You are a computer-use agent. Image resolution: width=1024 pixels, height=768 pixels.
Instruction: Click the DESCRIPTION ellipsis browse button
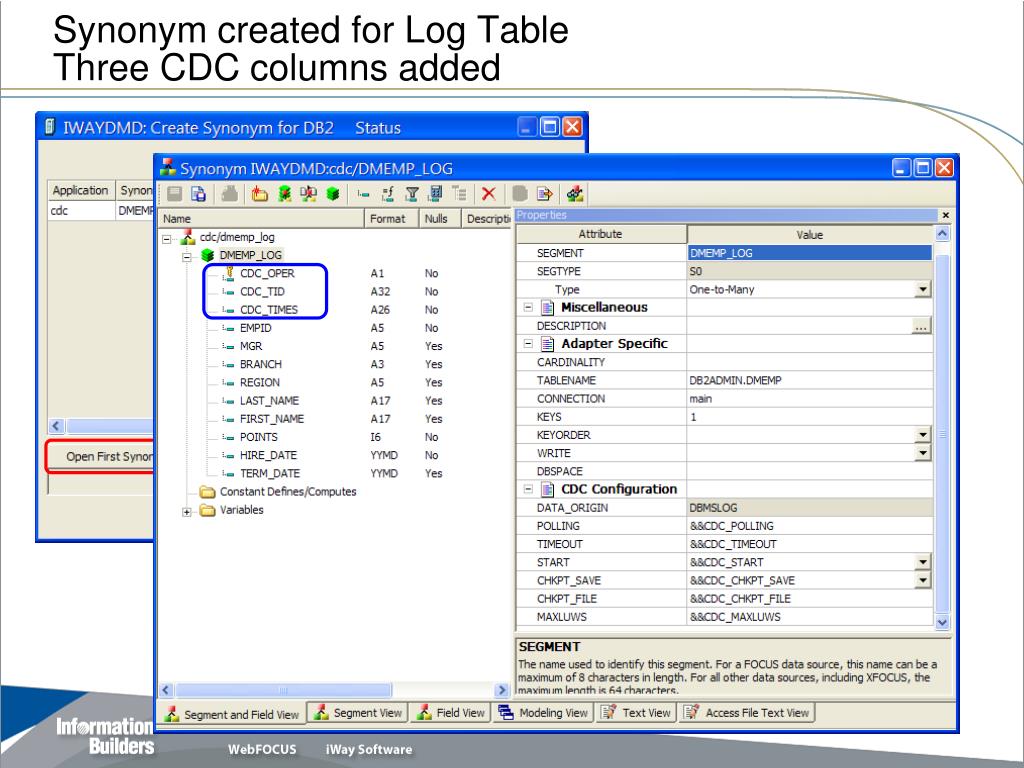click(921, 326)
